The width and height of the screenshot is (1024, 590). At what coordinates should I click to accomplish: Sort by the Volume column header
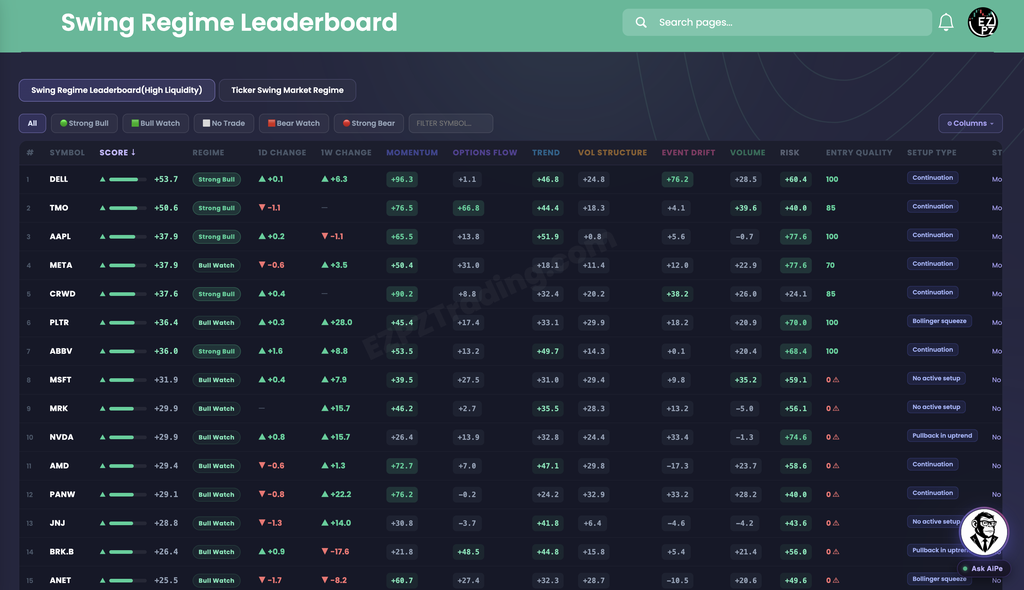pyautogui.click(x=748, y=152)
